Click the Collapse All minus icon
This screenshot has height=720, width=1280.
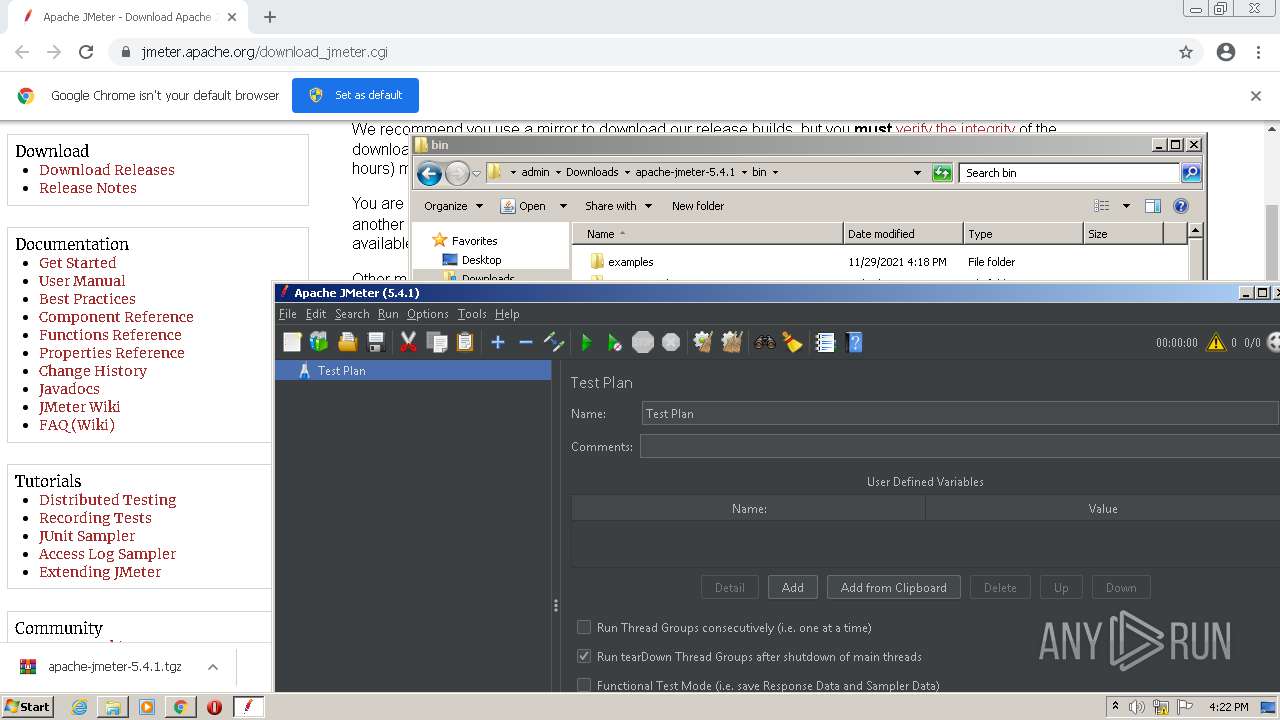coord(526,342)
